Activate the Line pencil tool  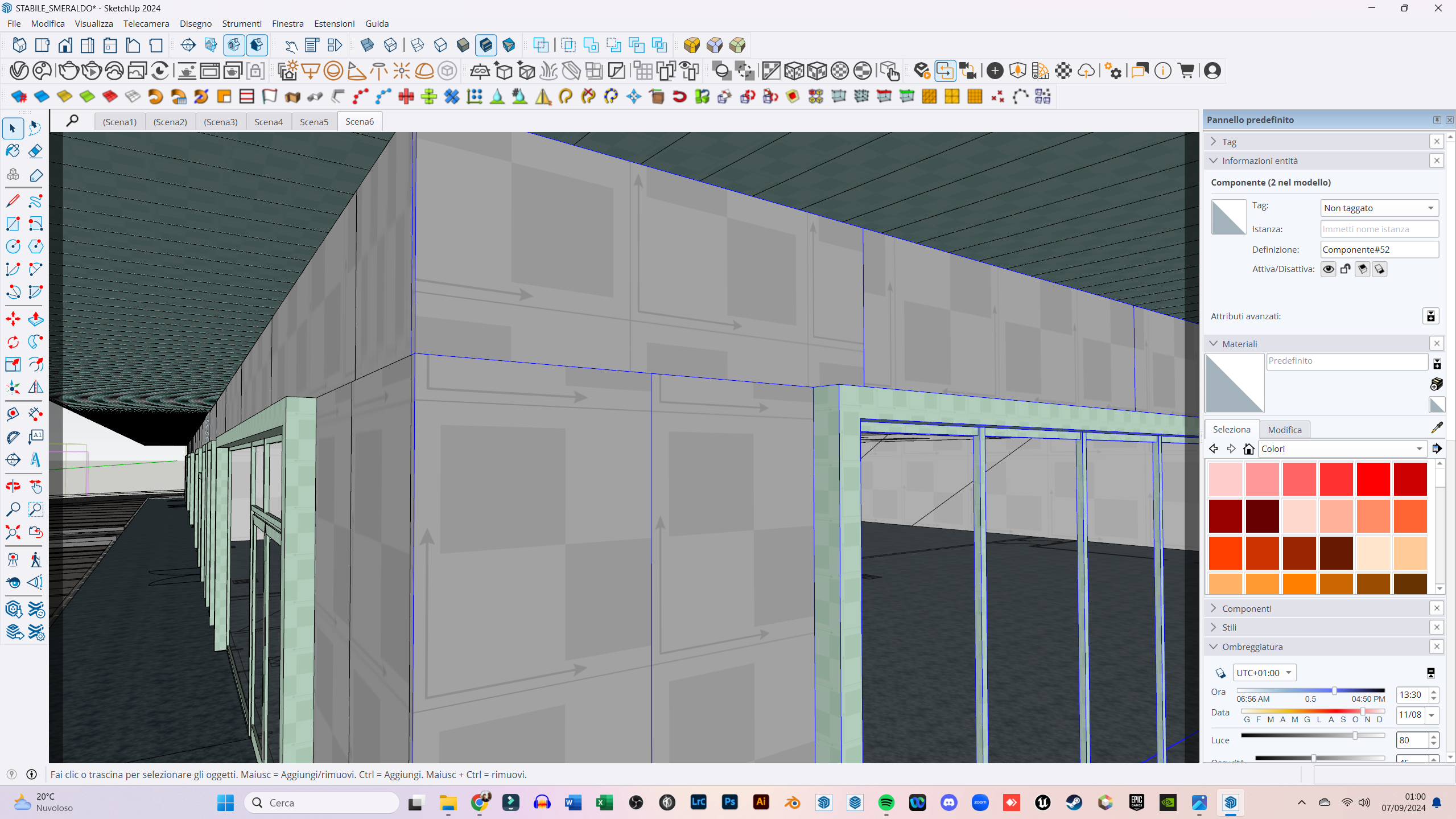tap(13, 200)
